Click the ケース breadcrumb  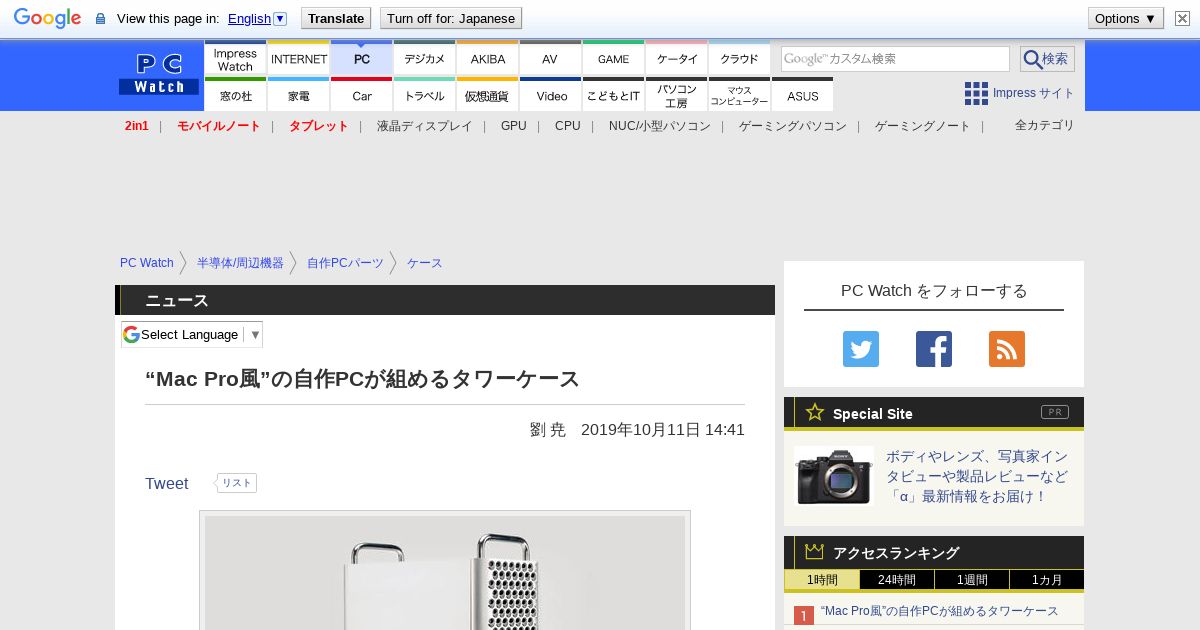tap(425, 263)
